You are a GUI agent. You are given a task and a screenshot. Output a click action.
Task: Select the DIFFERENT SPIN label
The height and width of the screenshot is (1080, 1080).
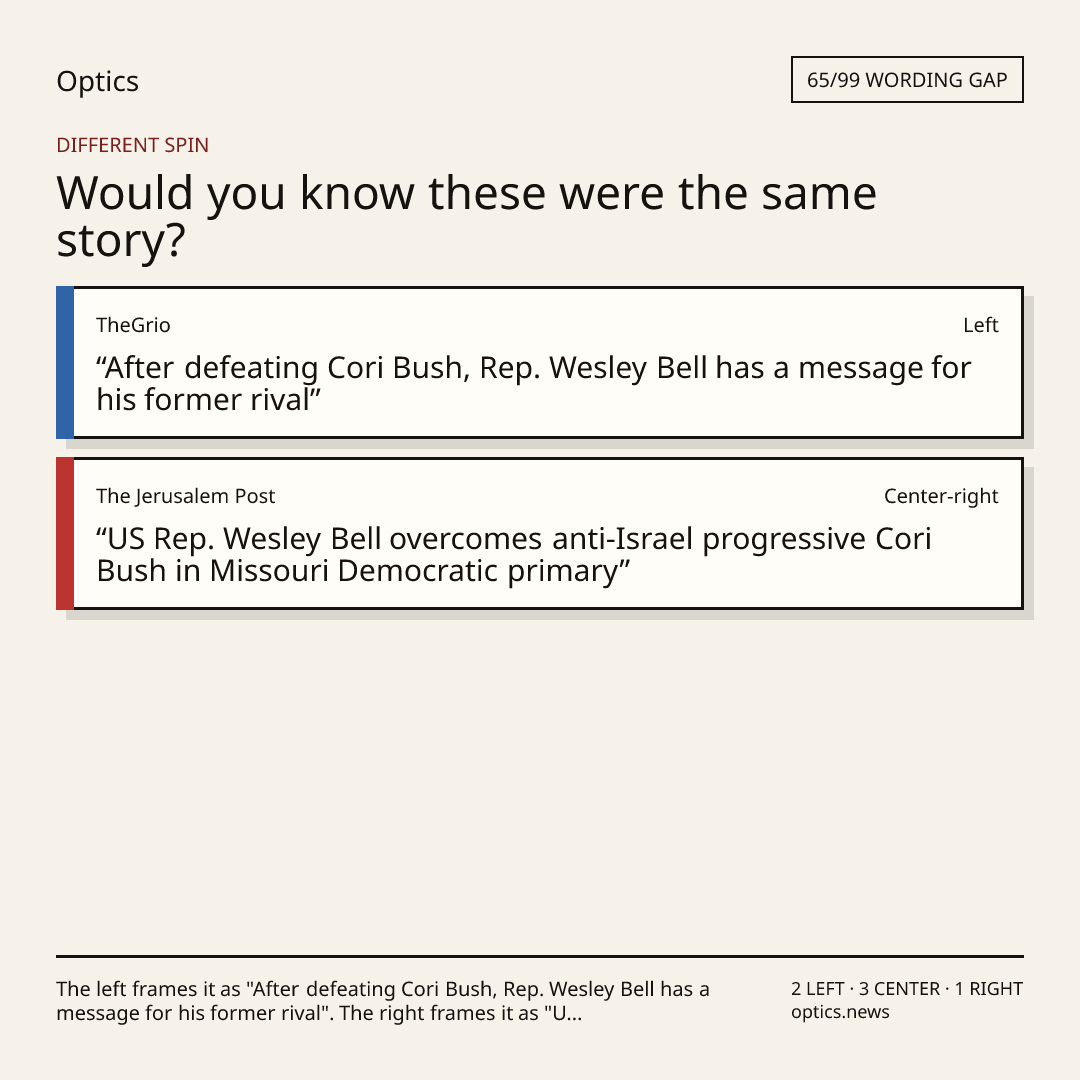pos(132,145)
